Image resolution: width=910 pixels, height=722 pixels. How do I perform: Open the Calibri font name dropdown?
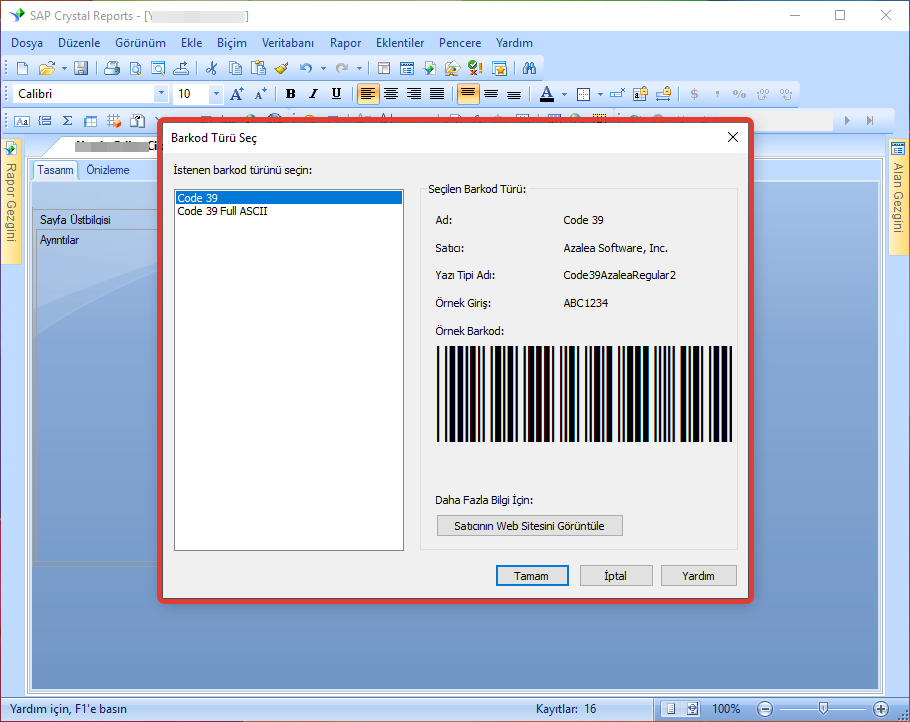(x=161, y=94)
